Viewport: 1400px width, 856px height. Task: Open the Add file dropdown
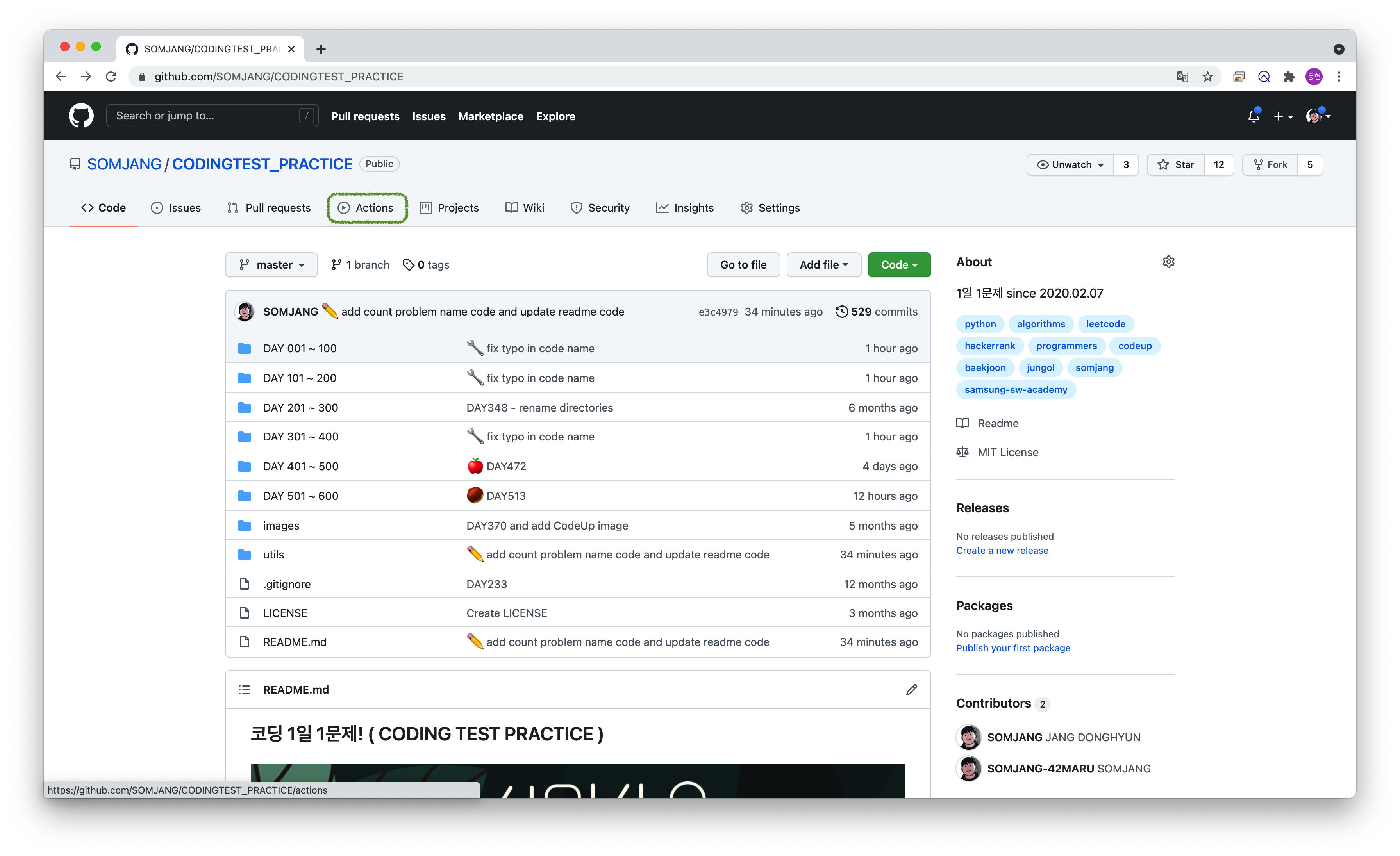[823, 265]
